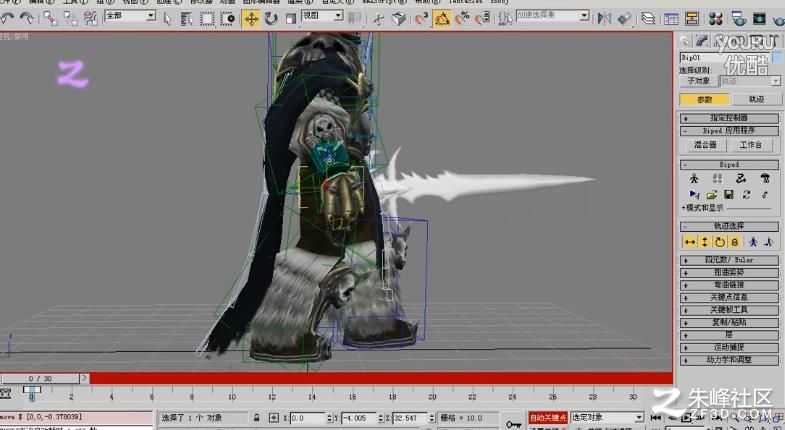The image size is (785, 430).
Task: Redo the last undone action
Action: [x=26, y=19]
